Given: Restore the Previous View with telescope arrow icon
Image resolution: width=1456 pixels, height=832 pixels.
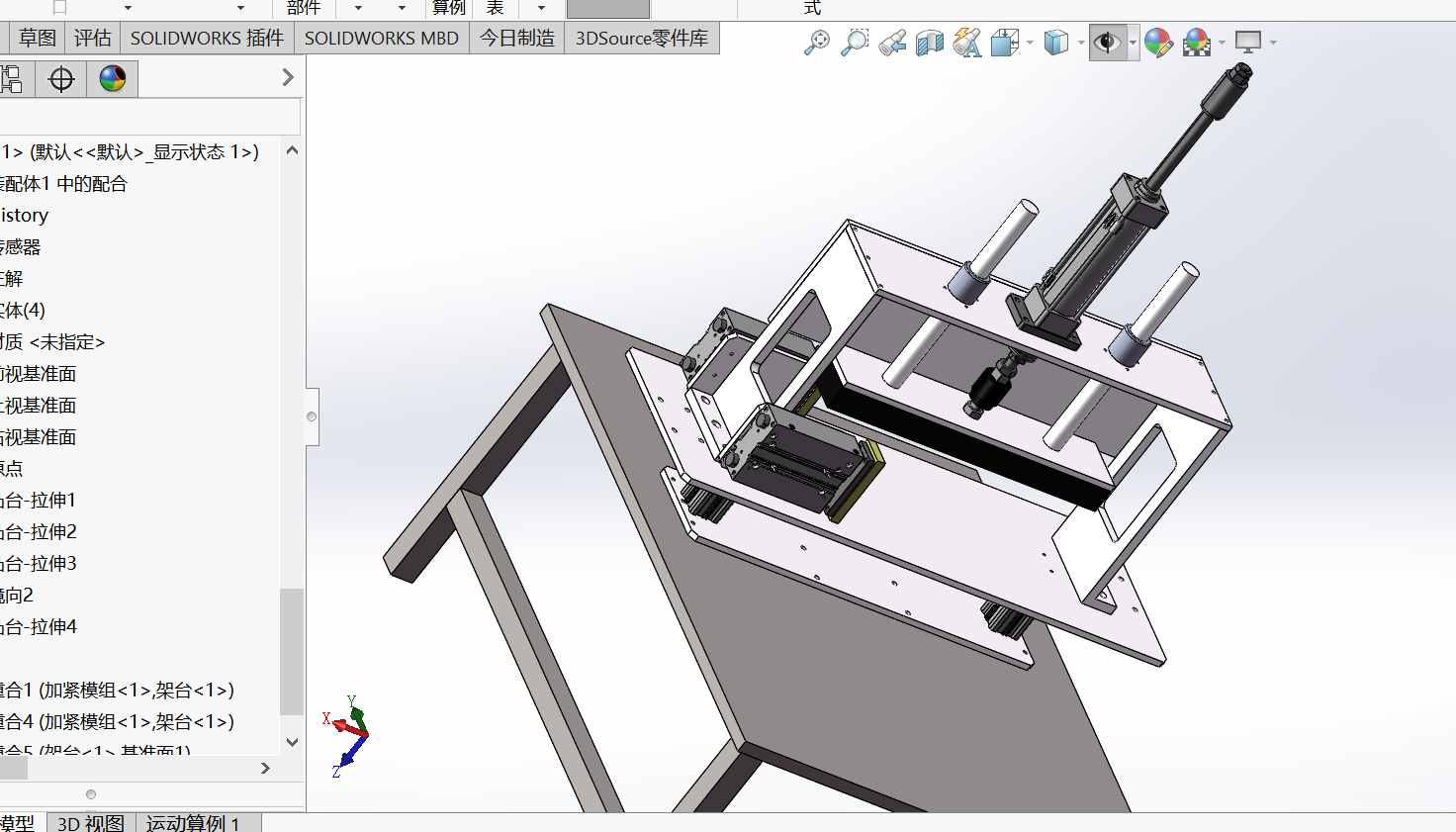Looking at the screenshot, I should (x=892, y=43).
